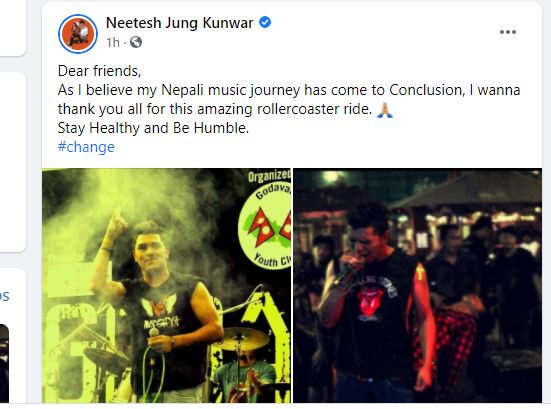Image resolution: width=551 pixels, height=409 pixels.
Task: Open the yellow-tinted concert photo
Action: pyautogui.click(x=166, y=285)
